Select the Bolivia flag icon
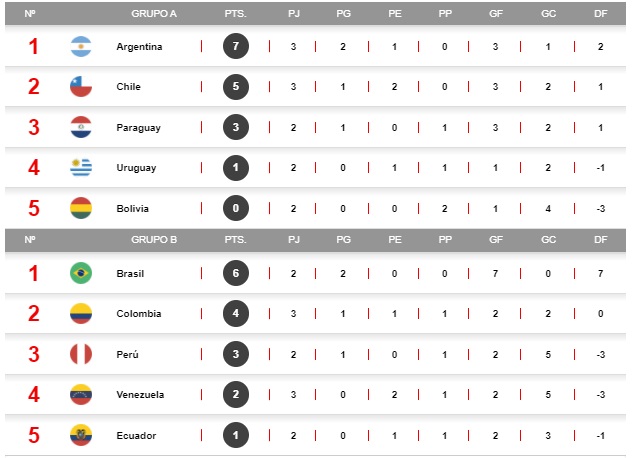The height and width of the screenshot is (458, 636). point(81,208)
